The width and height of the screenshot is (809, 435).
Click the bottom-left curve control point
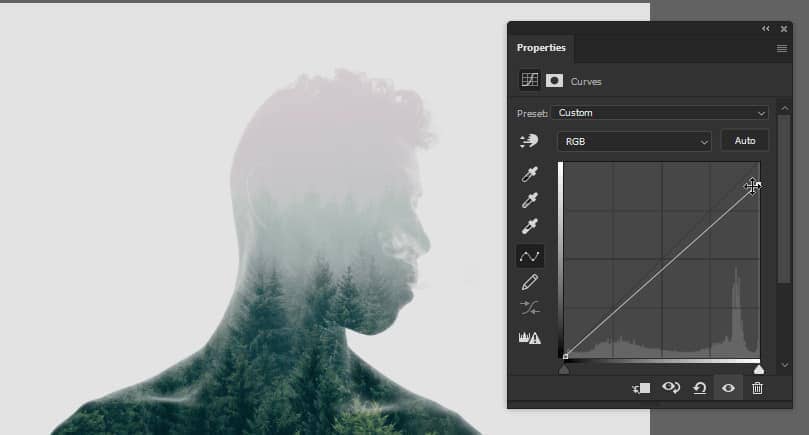point(565,357)
